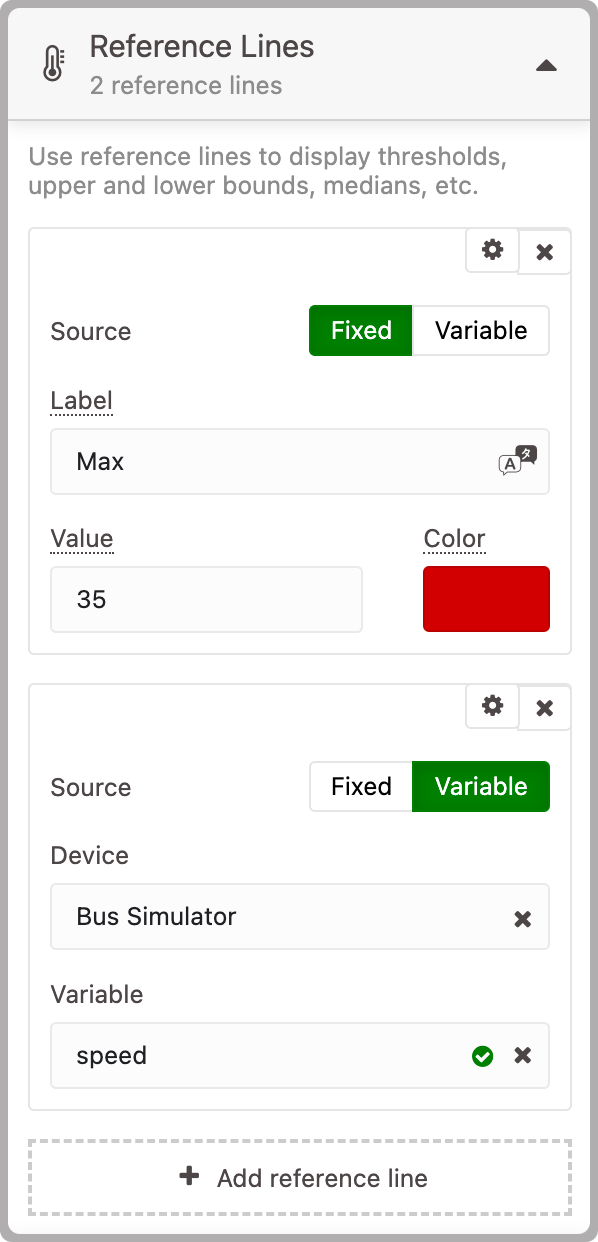Click the translate icon in Label field
Image resolution: width=598 pixels, height=1242 pixels.
(x=517, y=461)
